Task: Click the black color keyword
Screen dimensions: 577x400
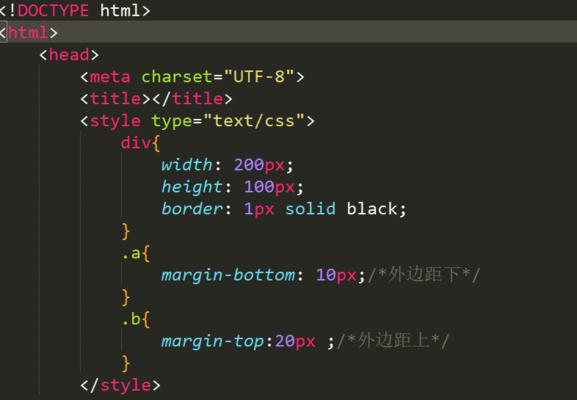Action: tap(372, 209)
